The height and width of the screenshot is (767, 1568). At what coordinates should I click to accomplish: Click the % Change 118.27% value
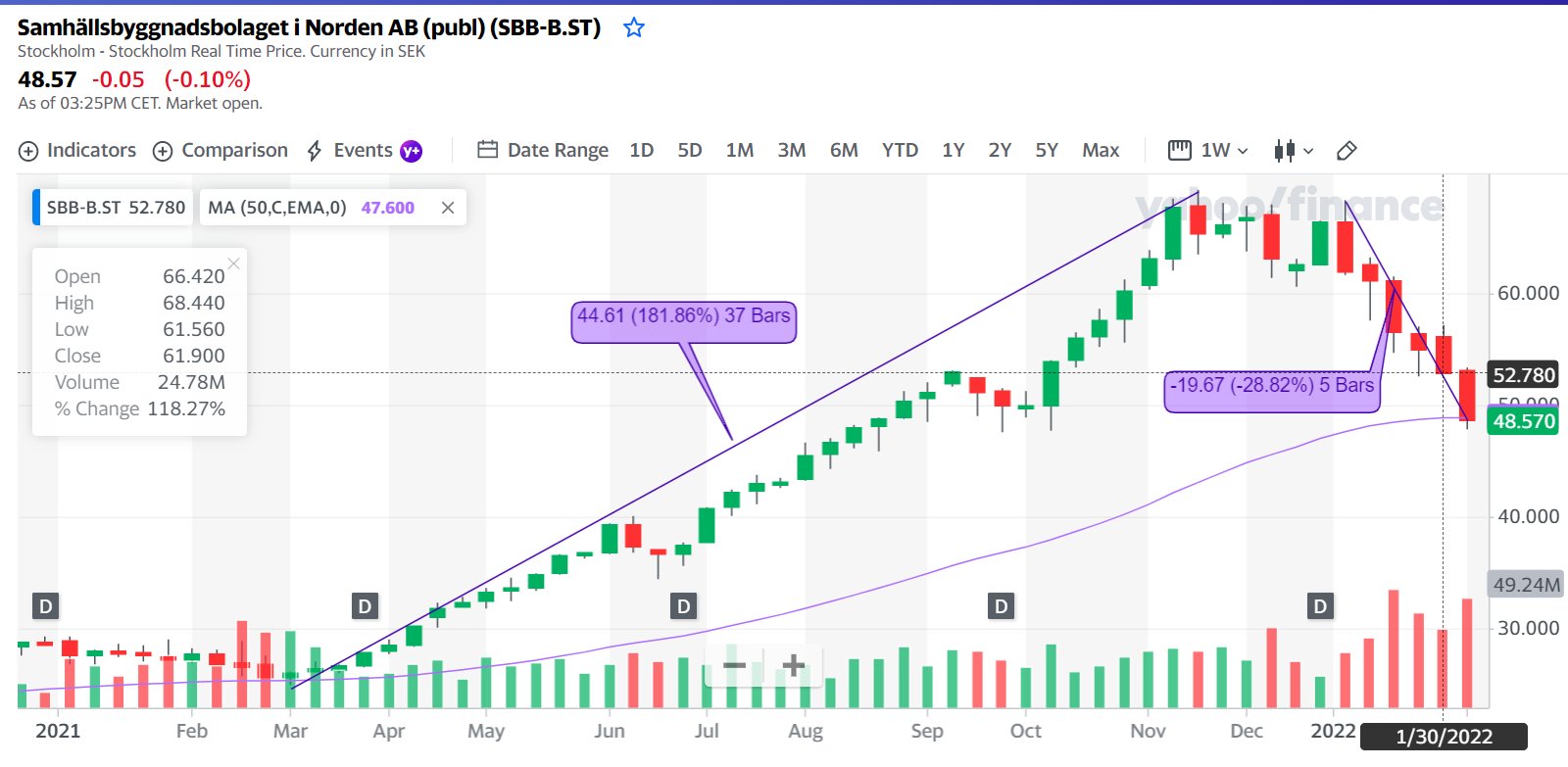[x=186, y=408]
